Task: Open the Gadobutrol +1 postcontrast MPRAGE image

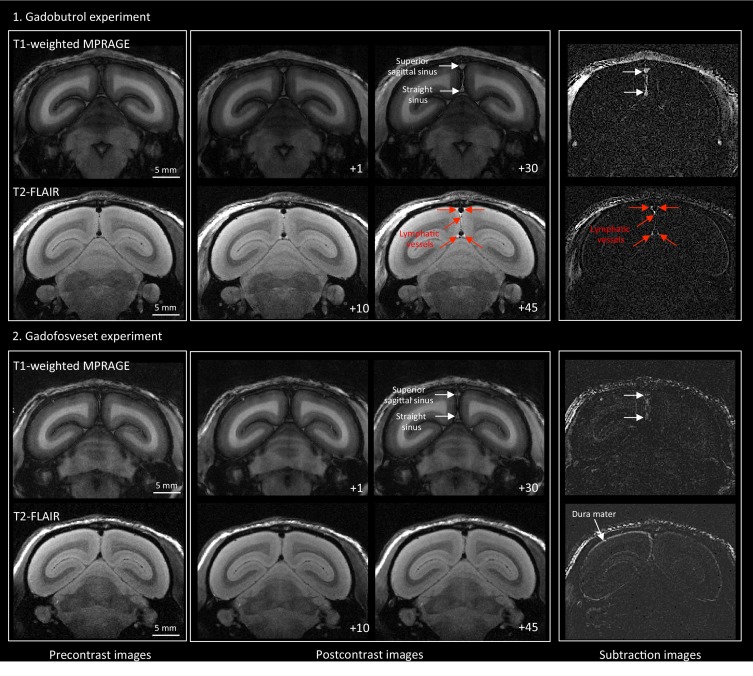Action: tap(283, 111)
